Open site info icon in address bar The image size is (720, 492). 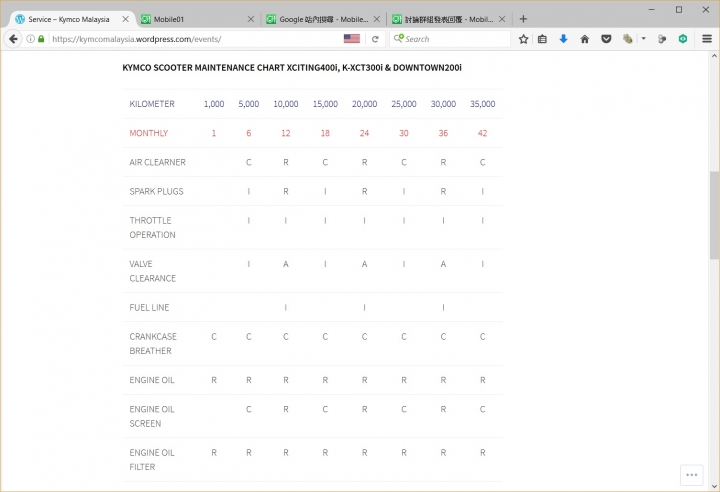30,39
